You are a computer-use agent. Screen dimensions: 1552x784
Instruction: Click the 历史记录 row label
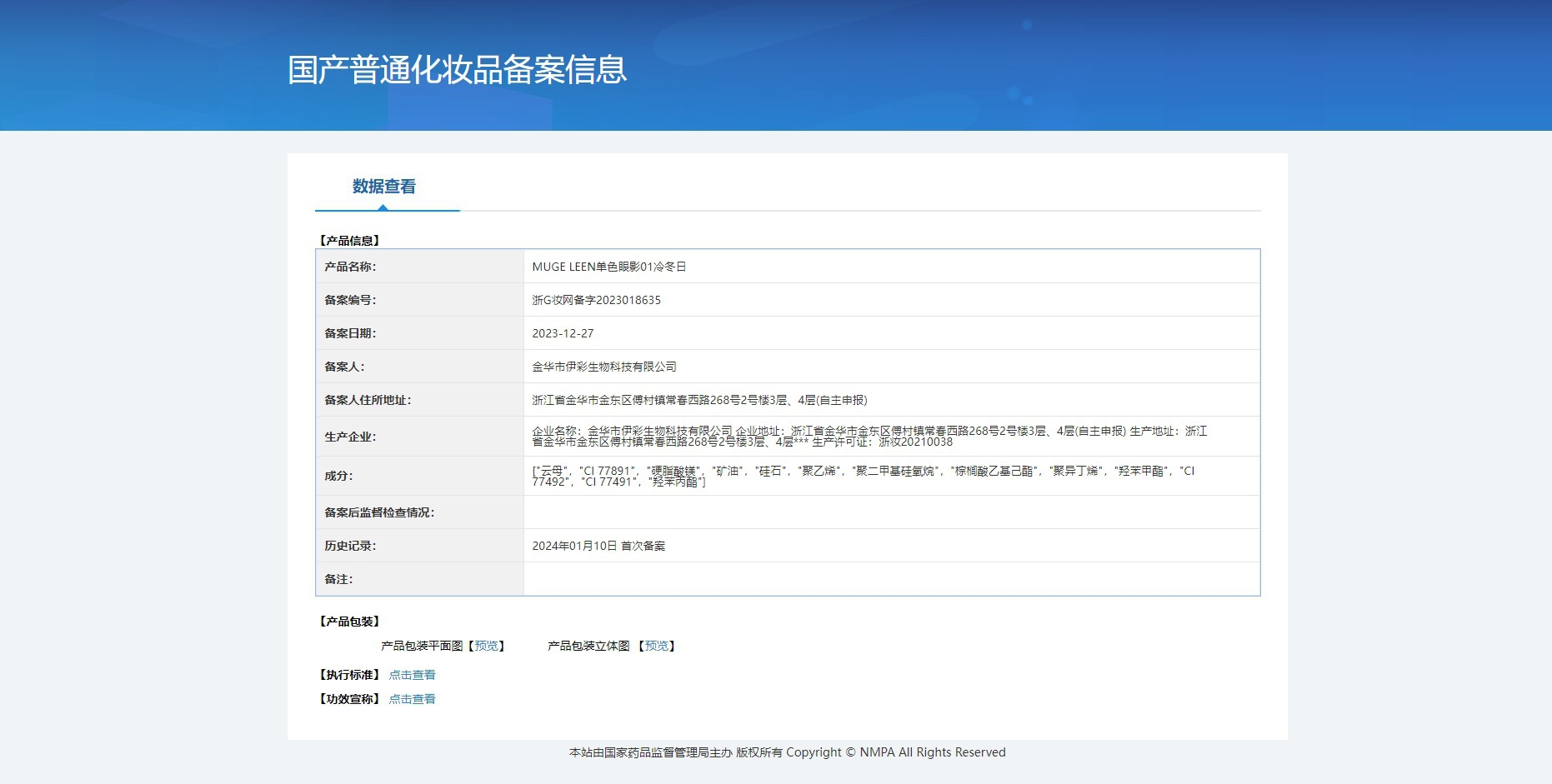pos(350,546)
